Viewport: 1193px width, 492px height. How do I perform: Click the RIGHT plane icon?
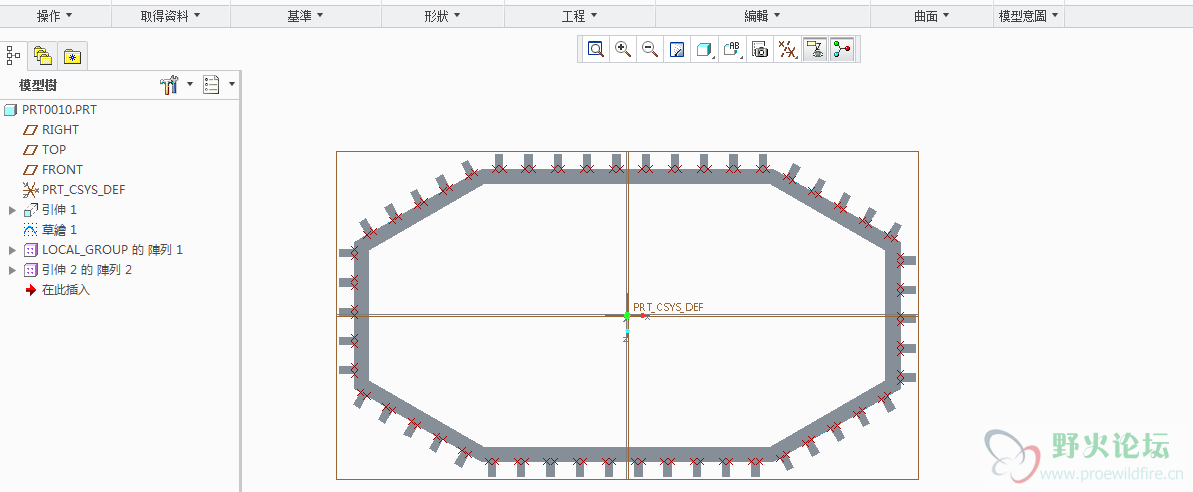tap(30, 130)
